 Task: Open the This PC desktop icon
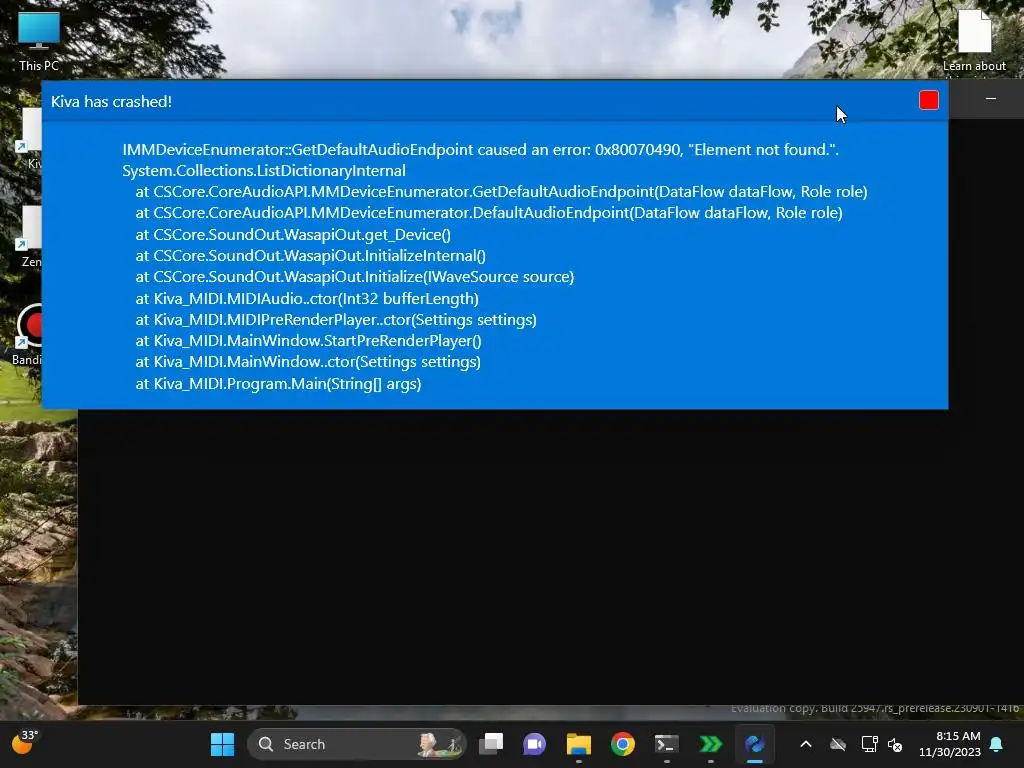(39, 41)
